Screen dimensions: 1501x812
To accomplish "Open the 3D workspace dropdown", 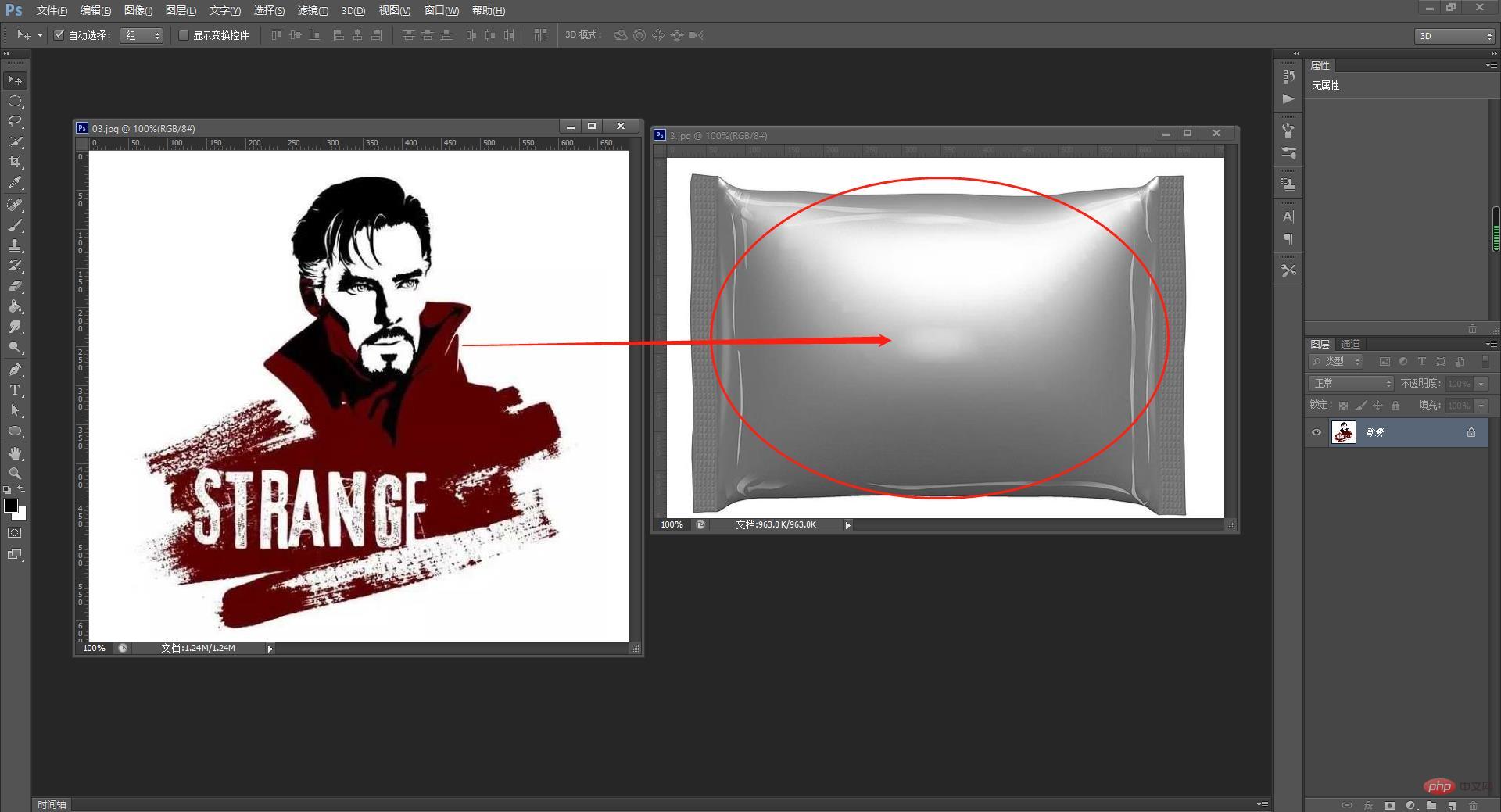I will (x=1455, y=36).
